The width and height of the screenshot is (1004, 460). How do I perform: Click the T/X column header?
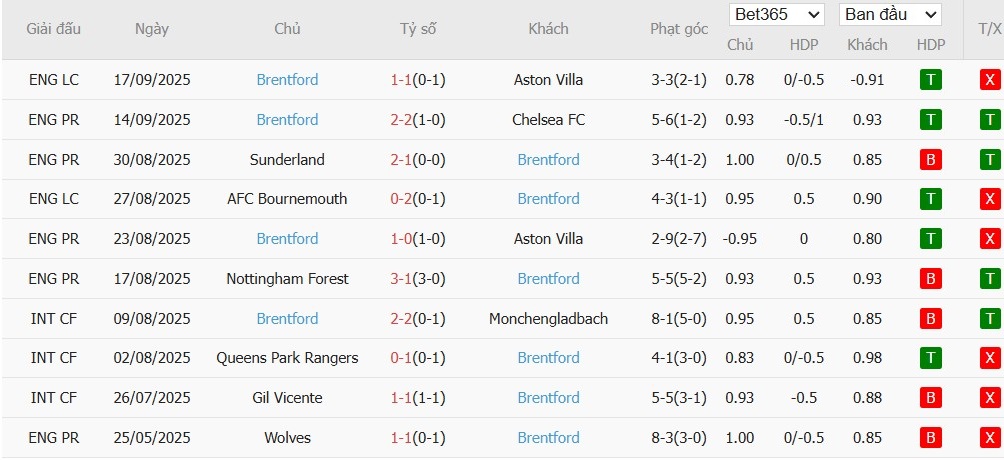983,29
